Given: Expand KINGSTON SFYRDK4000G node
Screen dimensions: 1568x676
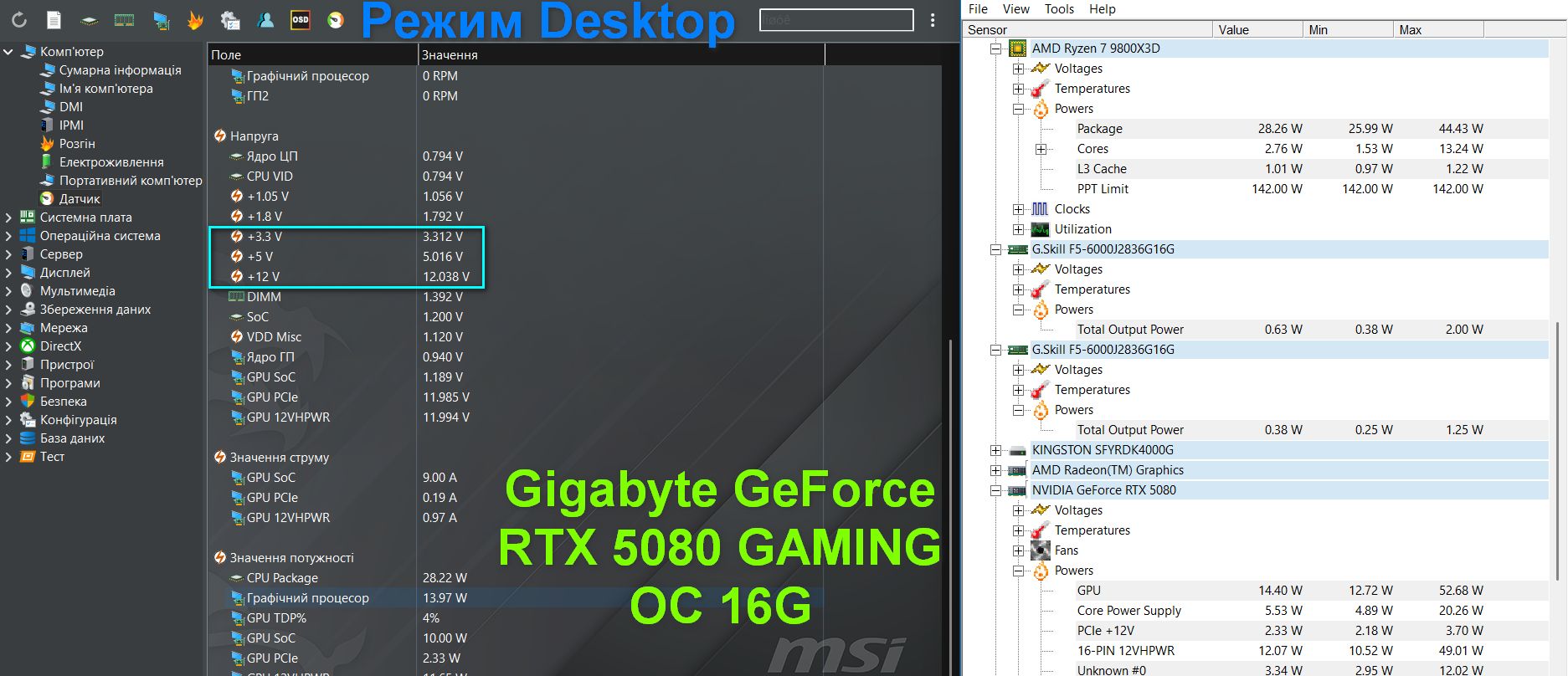Looking at the screenshot, I should [995, 450].
